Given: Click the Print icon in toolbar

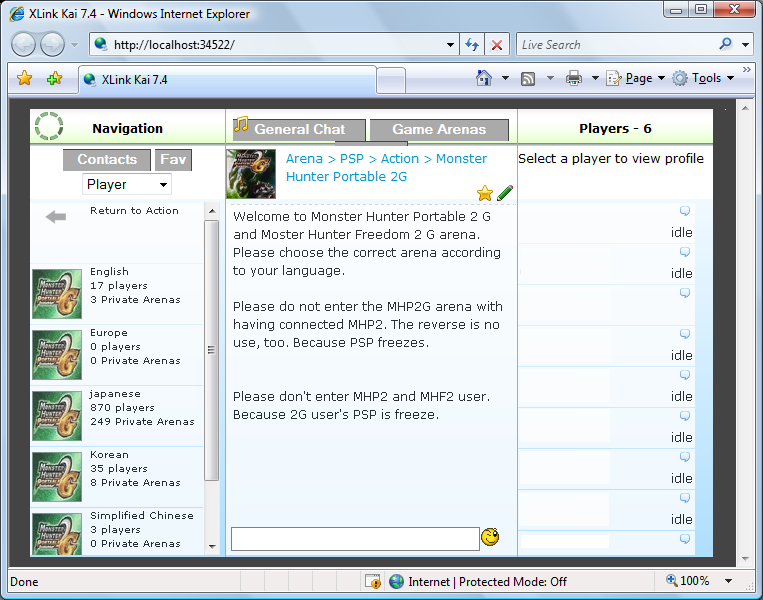Looking at the screenshot, I should 574,78.
